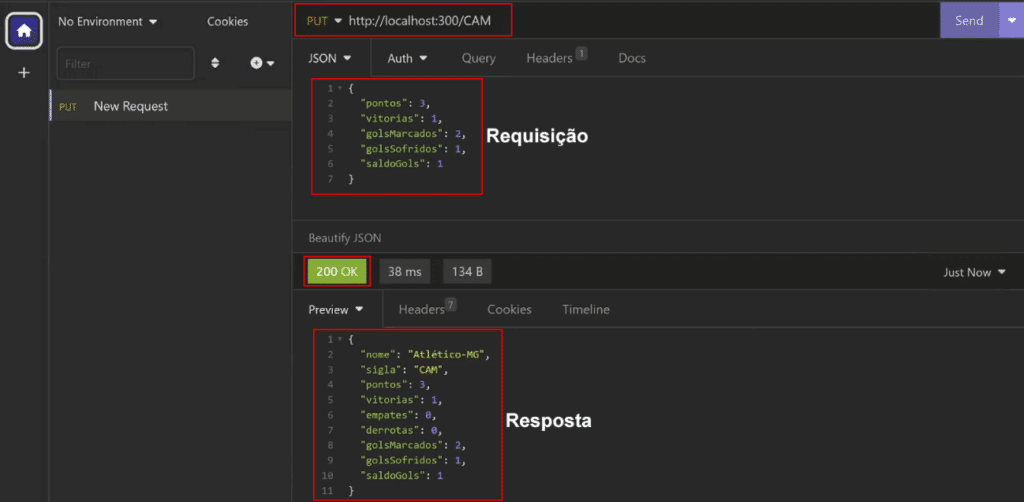Viewport: 1024px width, 502px height.
Task: Open the sort order control next to Filter
Action: pyautogui.click(x=215, y=63)
